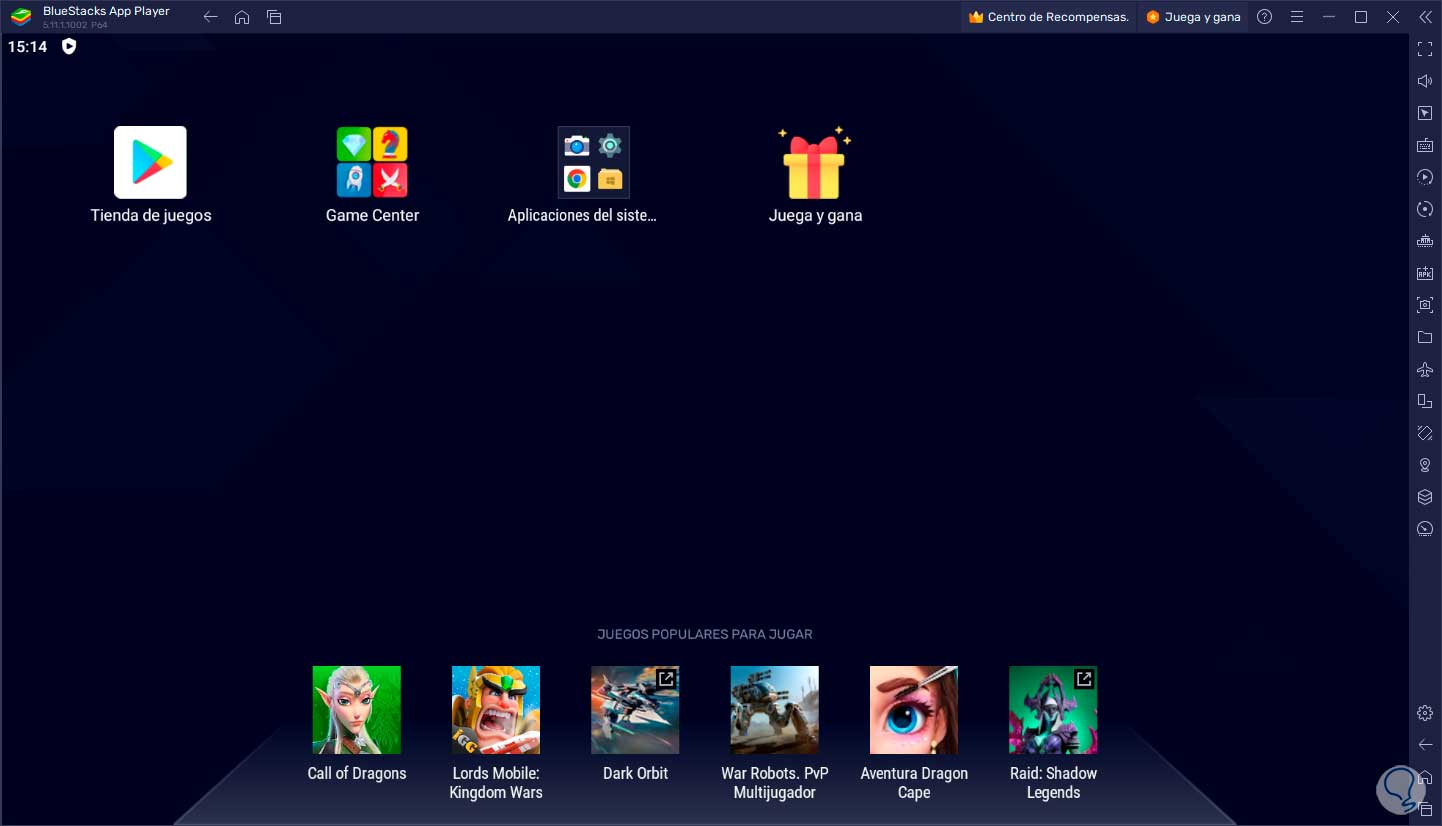Toggle the airplane mode icon

[x=1425, y=369]
